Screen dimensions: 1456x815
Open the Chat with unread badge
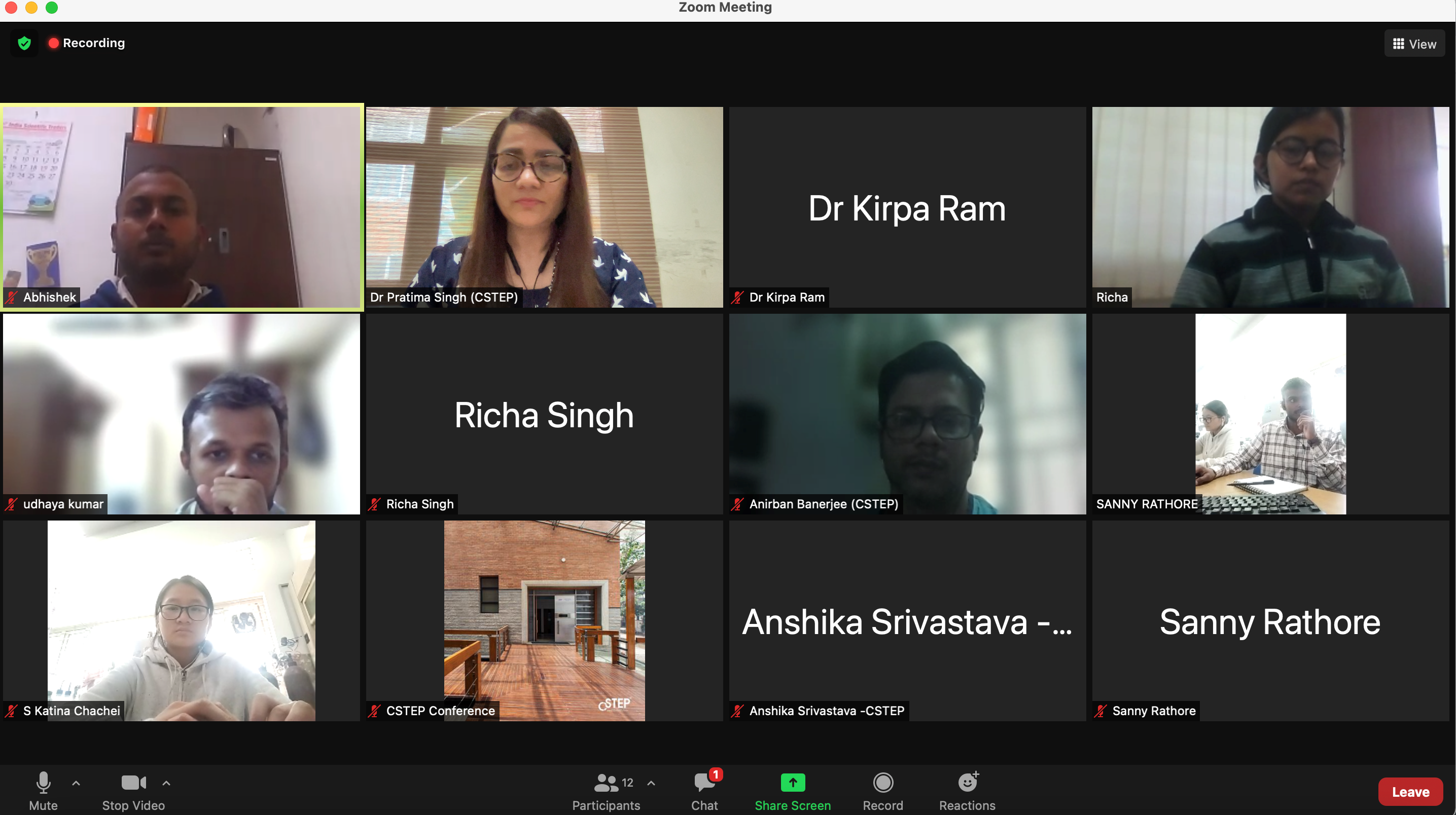[704, 783]
